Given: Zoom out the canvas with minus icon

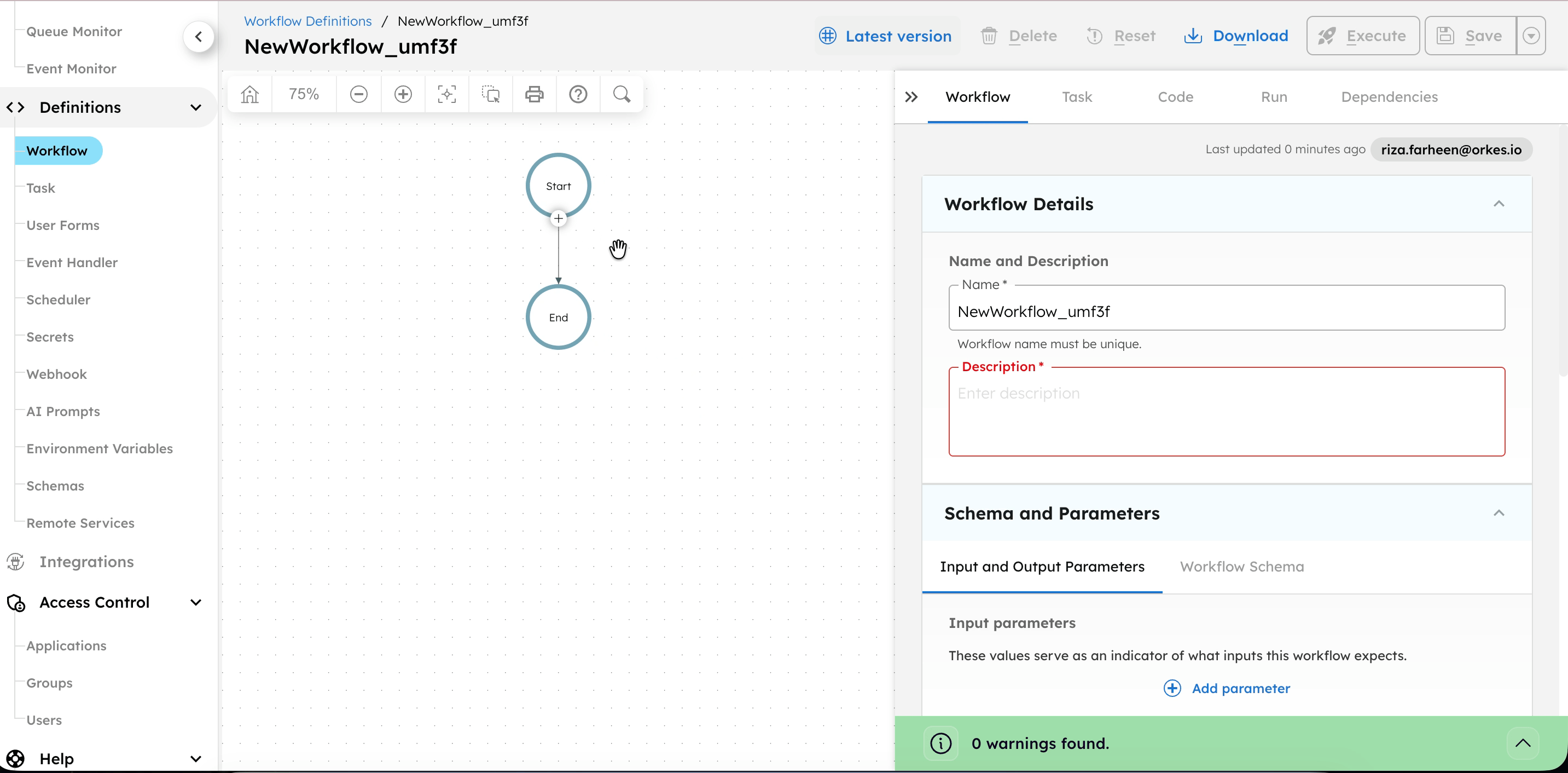Looking at the screenshot, I should point(358,94).
